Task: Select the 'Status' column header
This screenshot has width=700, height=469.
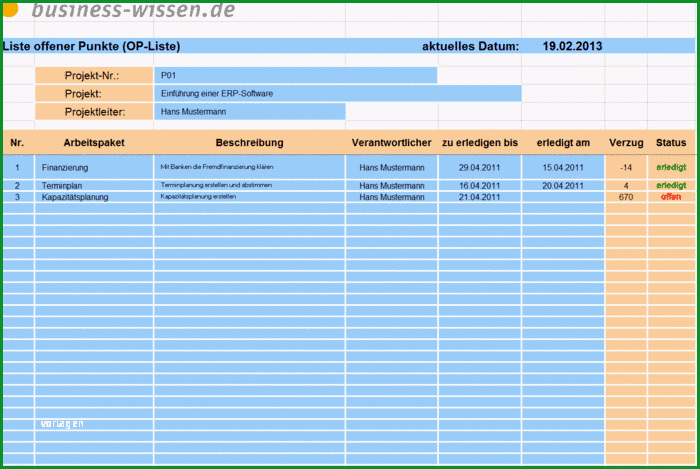Action: pos(671,143)
